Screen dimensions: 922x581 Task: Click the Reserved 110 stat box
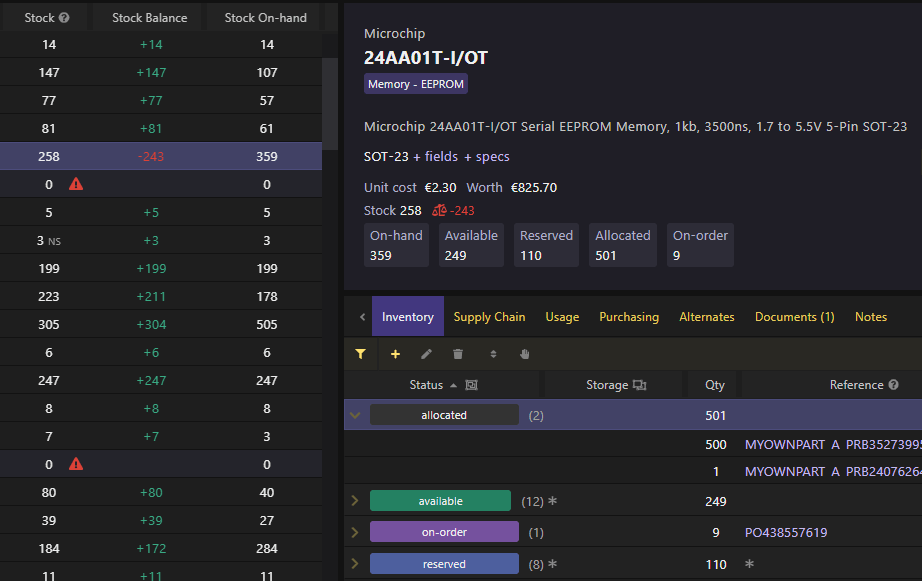pyautogui.click(x=546, y=245)
